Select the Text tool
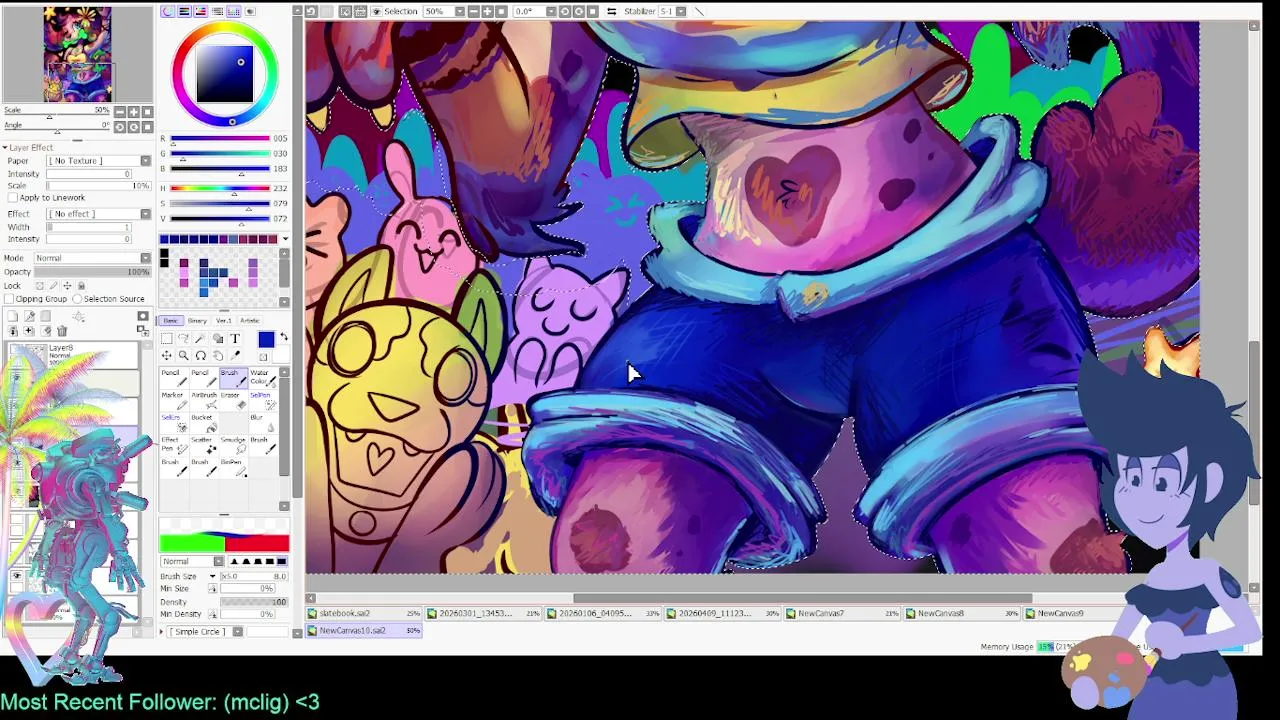 [x=235, y=339]
